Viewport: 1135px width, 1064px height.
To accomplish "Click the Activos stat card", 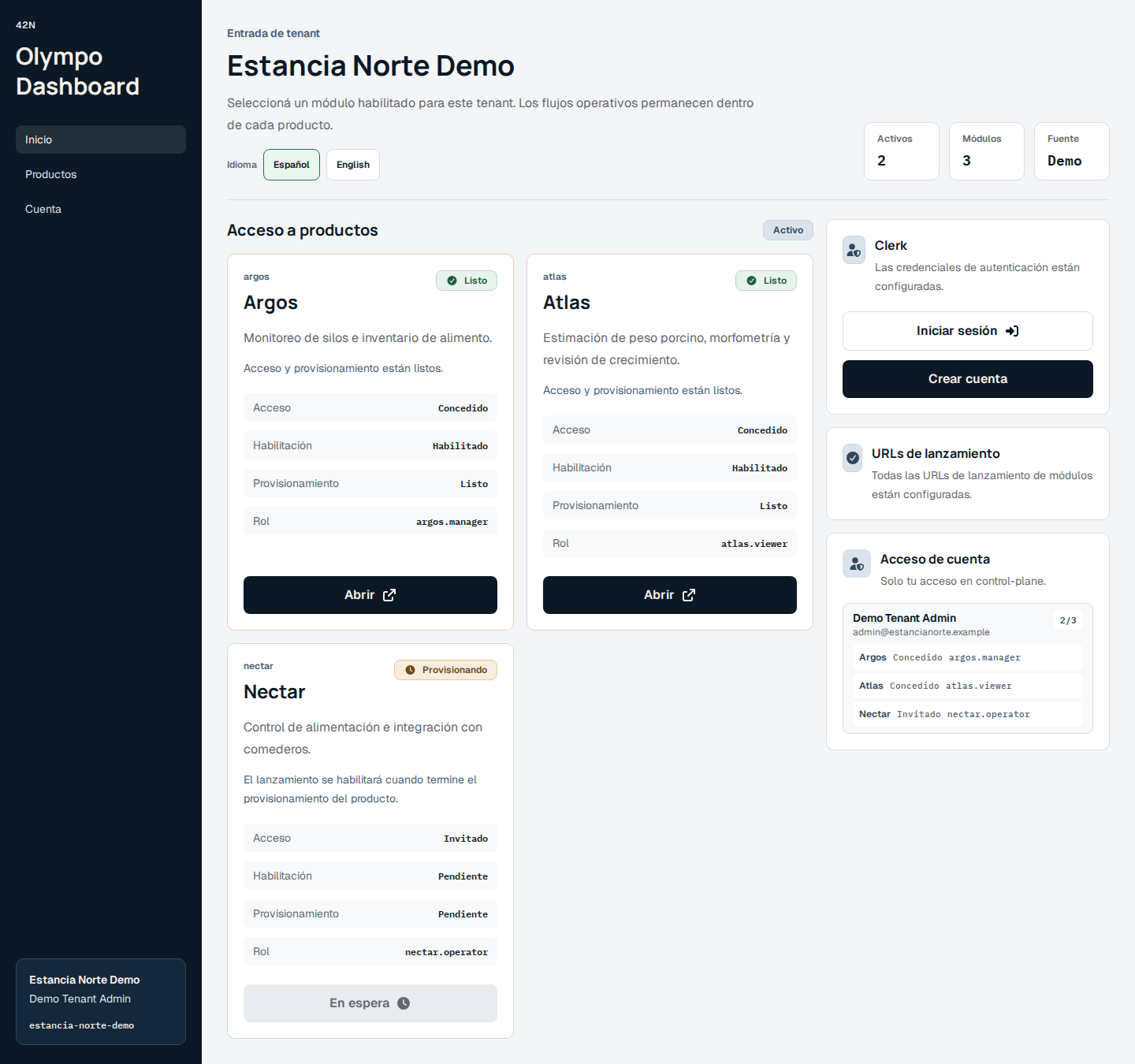I will [902, 151].
